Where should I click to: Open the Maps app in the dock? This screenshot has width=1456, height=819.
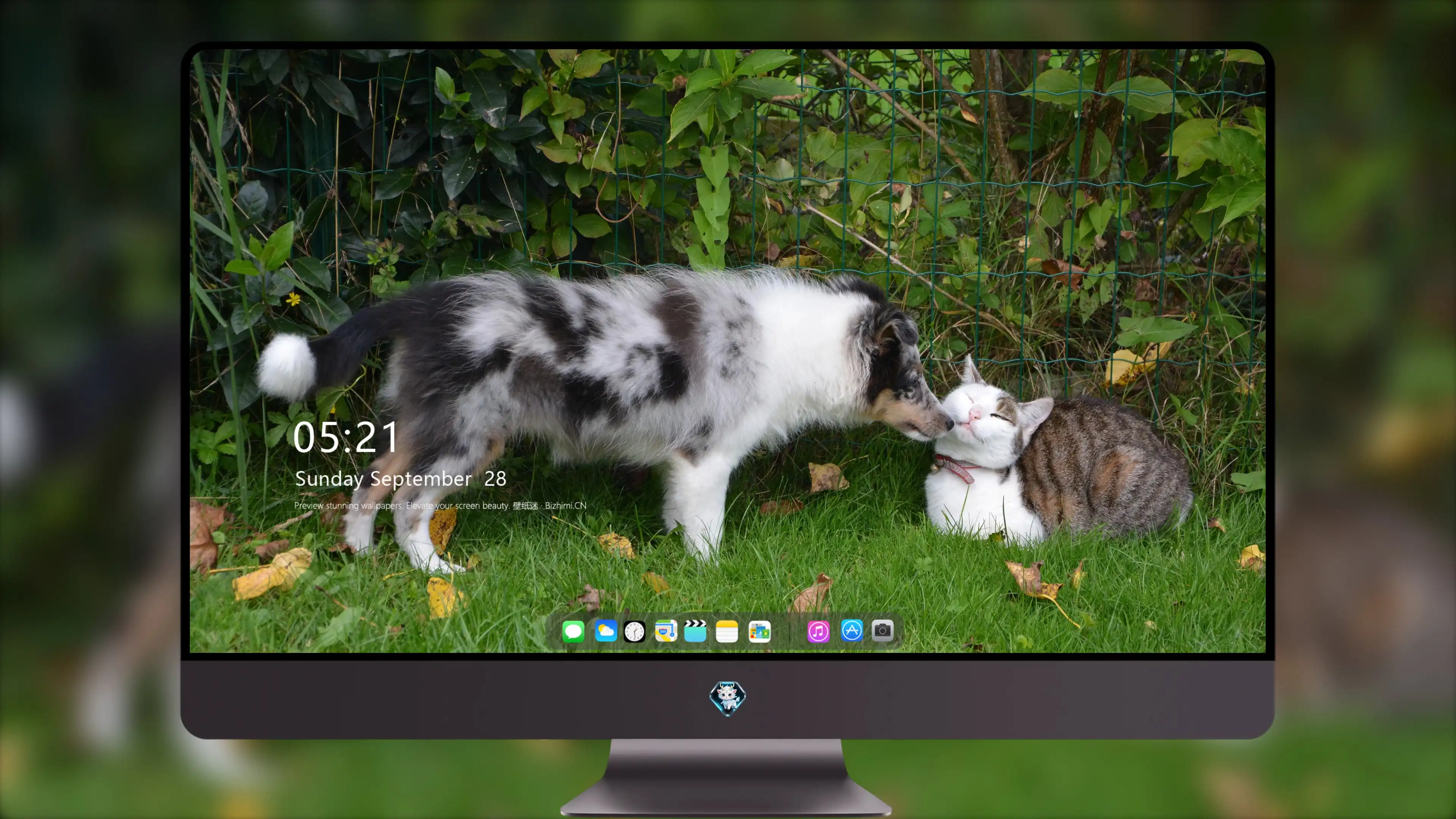(x=666, y=631)
